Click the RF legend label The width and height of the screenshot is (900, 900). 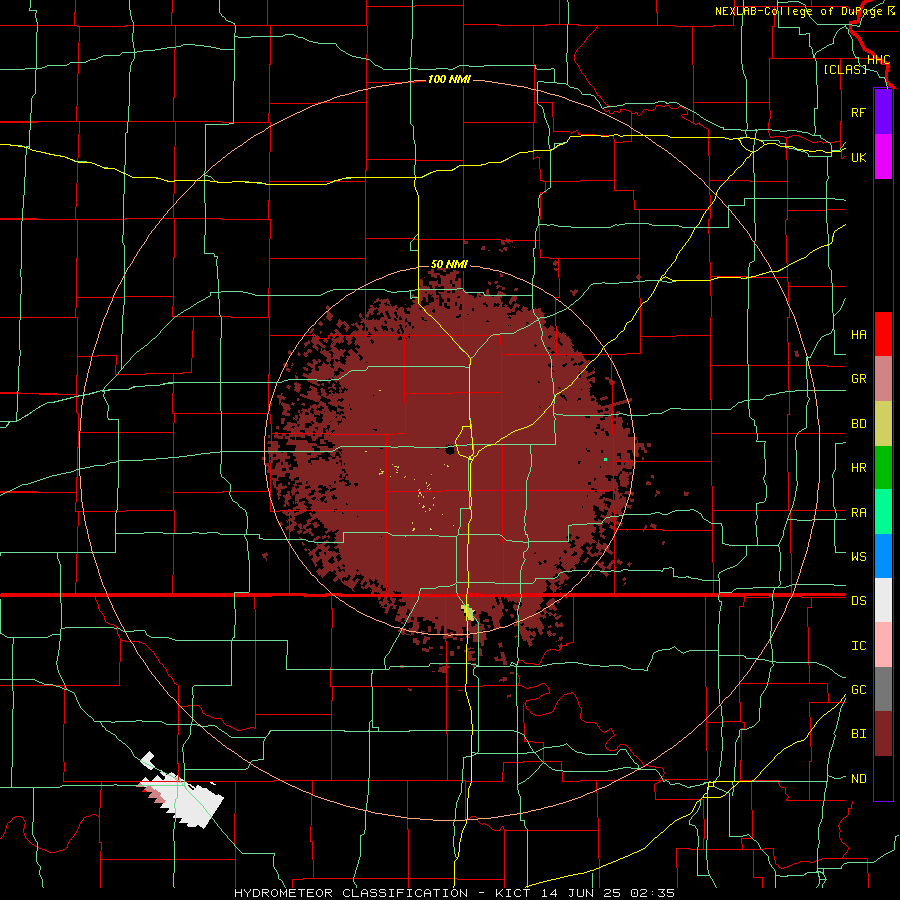(858, 112)
